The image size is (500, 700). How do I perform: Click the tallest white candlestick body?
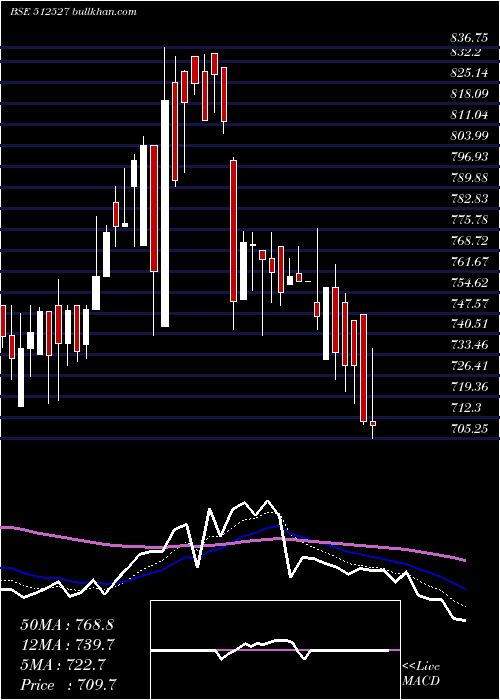click(x=165, y=213)
